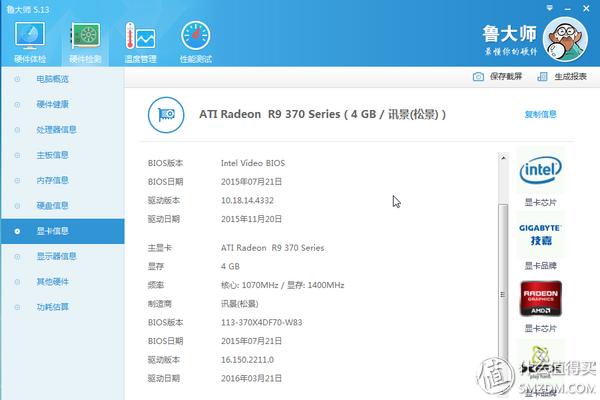The width and height of the screenshot is (600, 400).
Task: Click the 主显卡 ATI Radeon R9 370 Series value
Action: tap(272, 248)
